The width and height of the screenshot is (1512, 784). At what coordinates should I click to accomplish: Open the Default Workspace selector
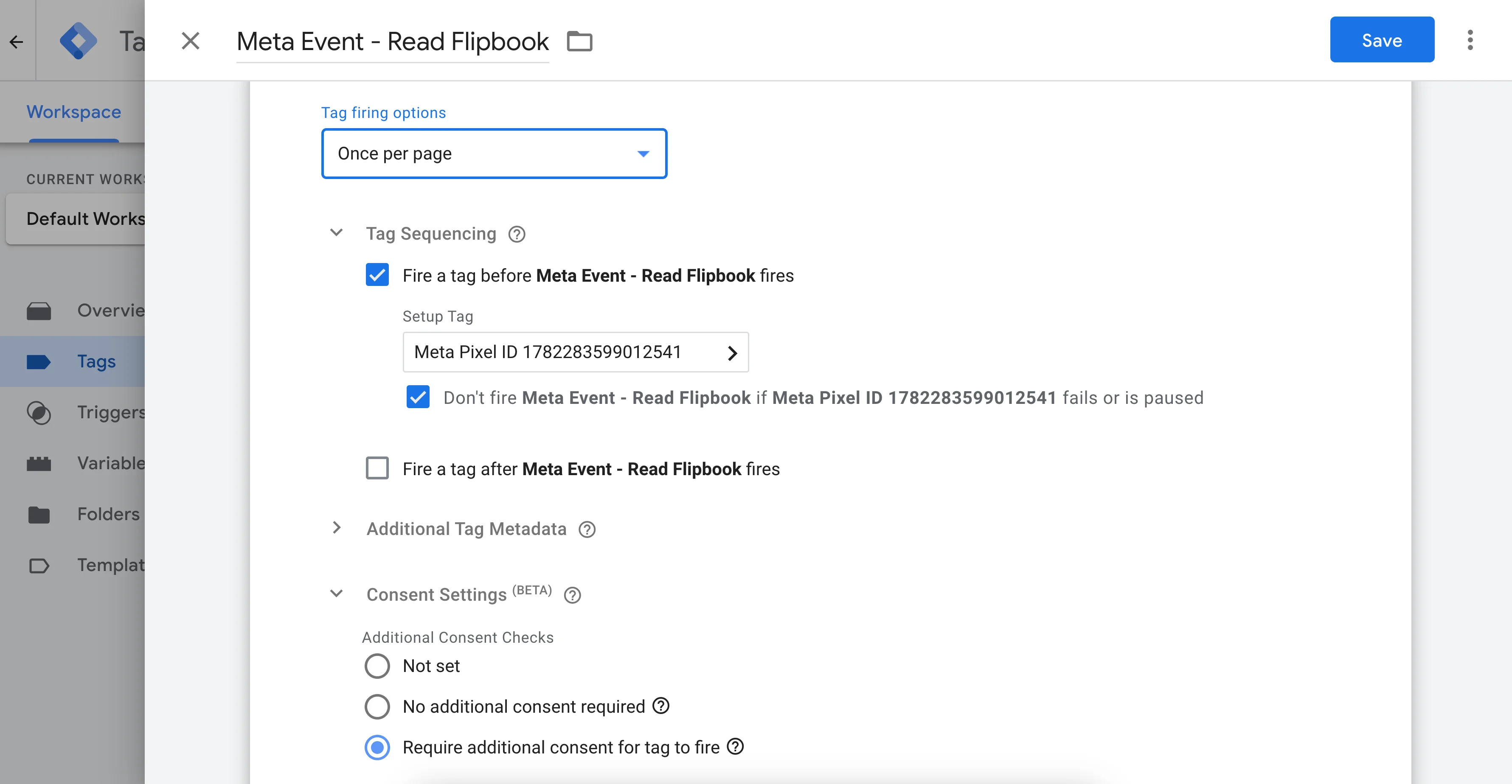point(75,218)
